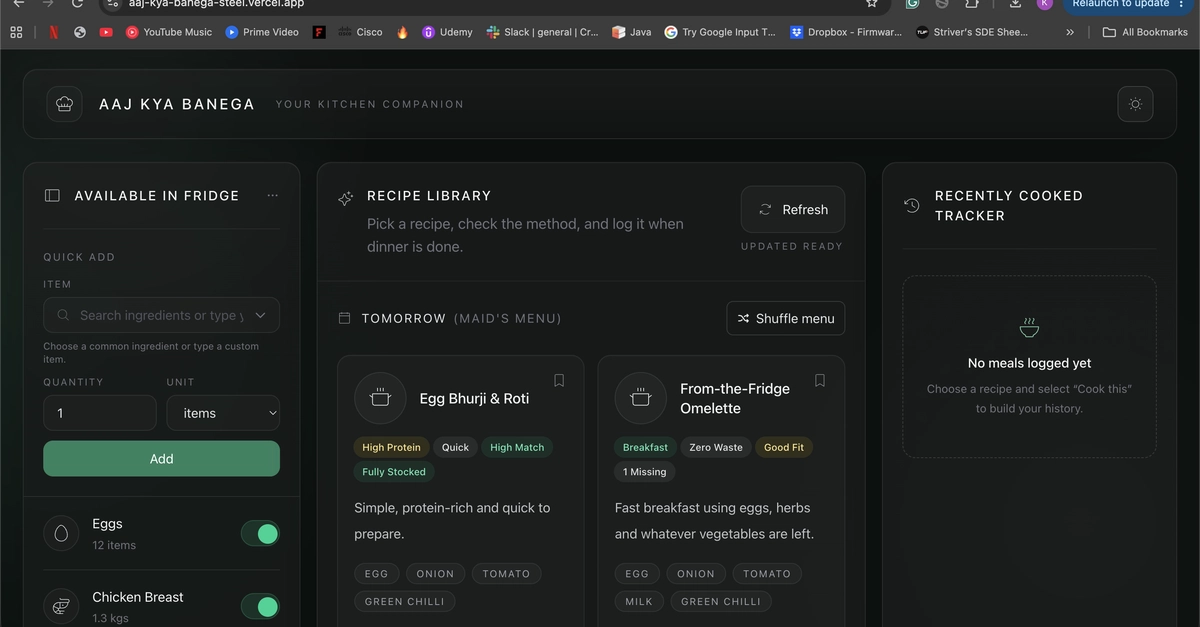This screenshot has height=627, width=1200.
Task: Click the egg icon next to Eggs
Action: pyautogui.click(x=61, y=534)
